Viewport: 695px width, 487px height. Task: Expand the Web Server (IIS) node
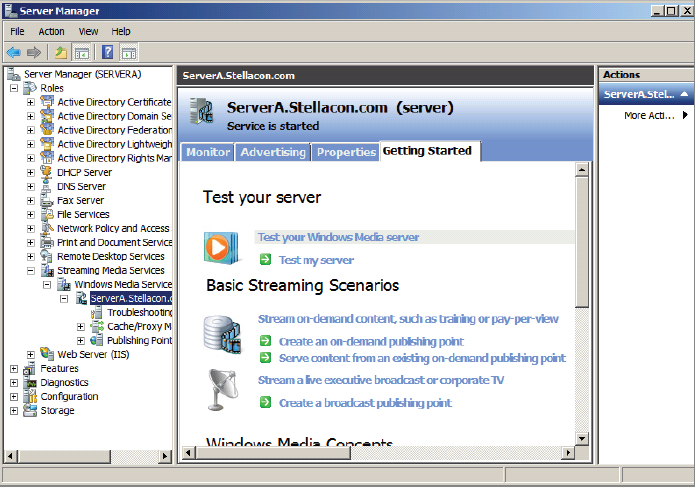pos(31,355)
